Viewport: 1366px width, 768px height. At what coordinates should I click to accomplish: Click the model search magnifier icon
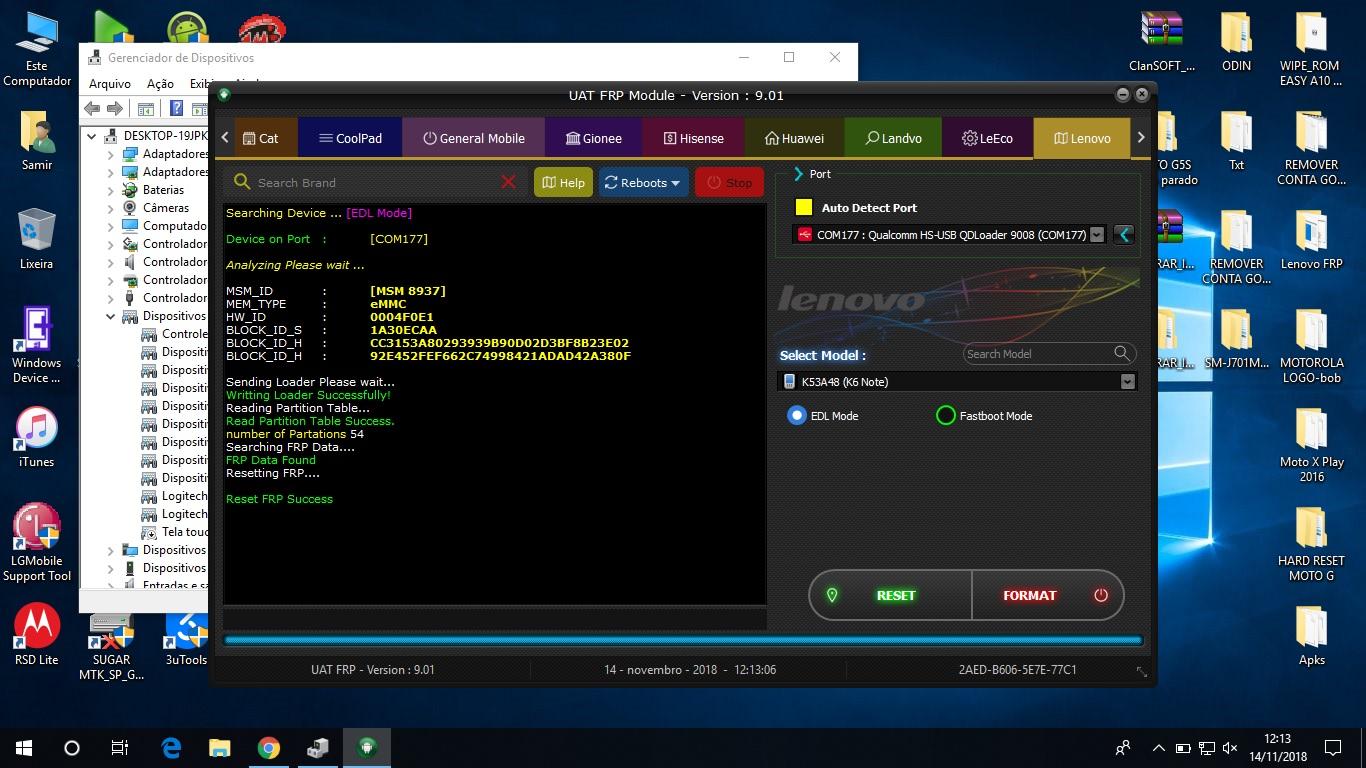coord(1122,353)
